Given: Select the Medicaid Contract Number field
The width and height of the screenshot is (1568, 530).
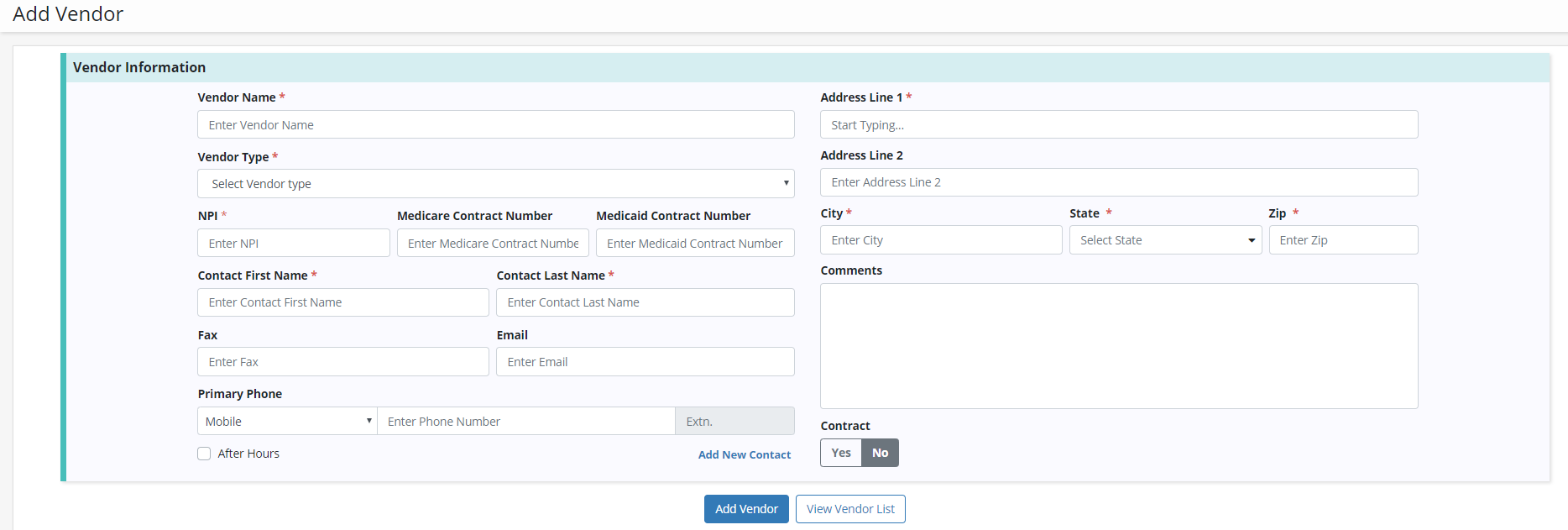Looking at the screenshot, I should [x=694, y=244].
